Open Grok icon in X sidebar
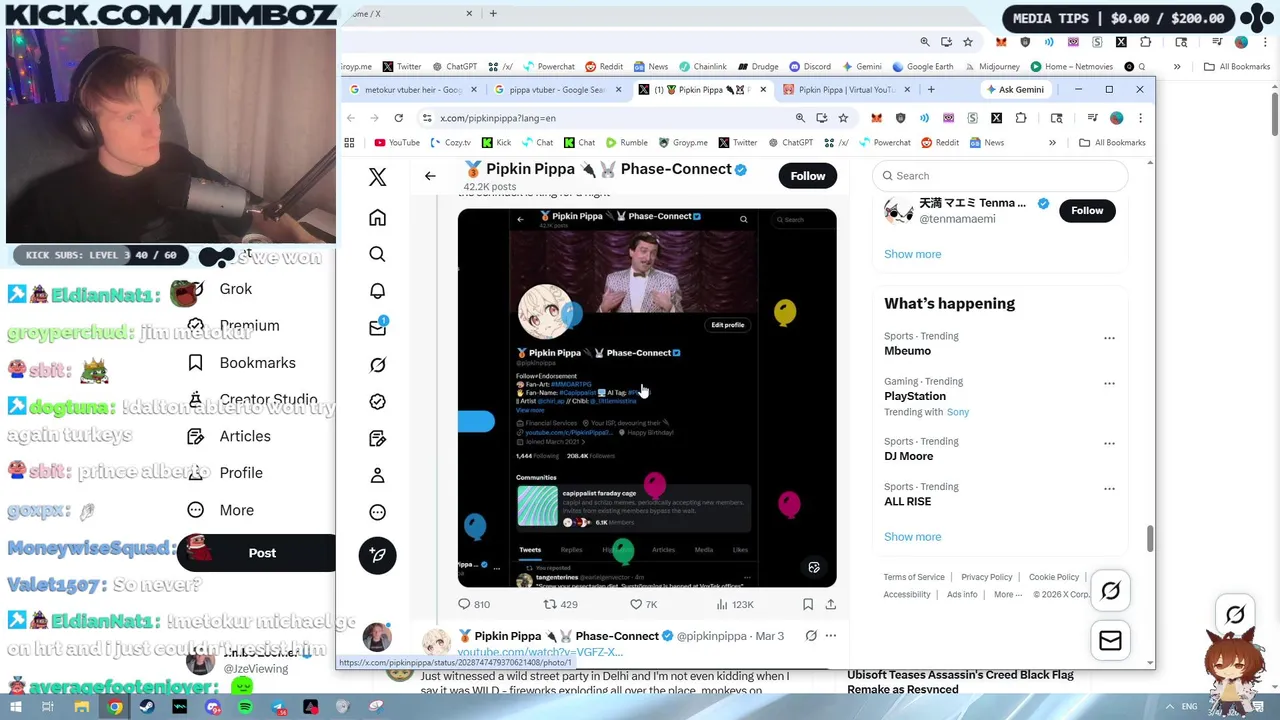This screenshot has width=1280, height=720. point(377,365)
